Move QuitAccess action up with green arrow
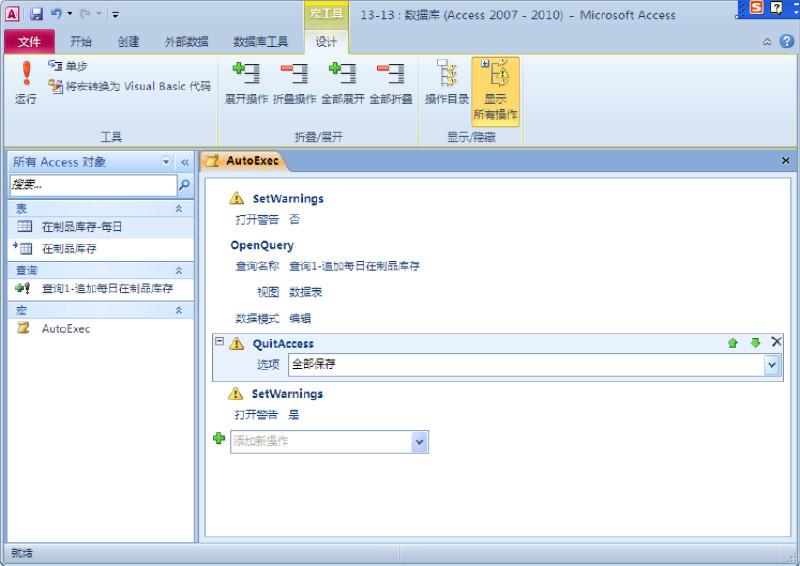Viewport: 800px width, 566px height. (733, 343)
